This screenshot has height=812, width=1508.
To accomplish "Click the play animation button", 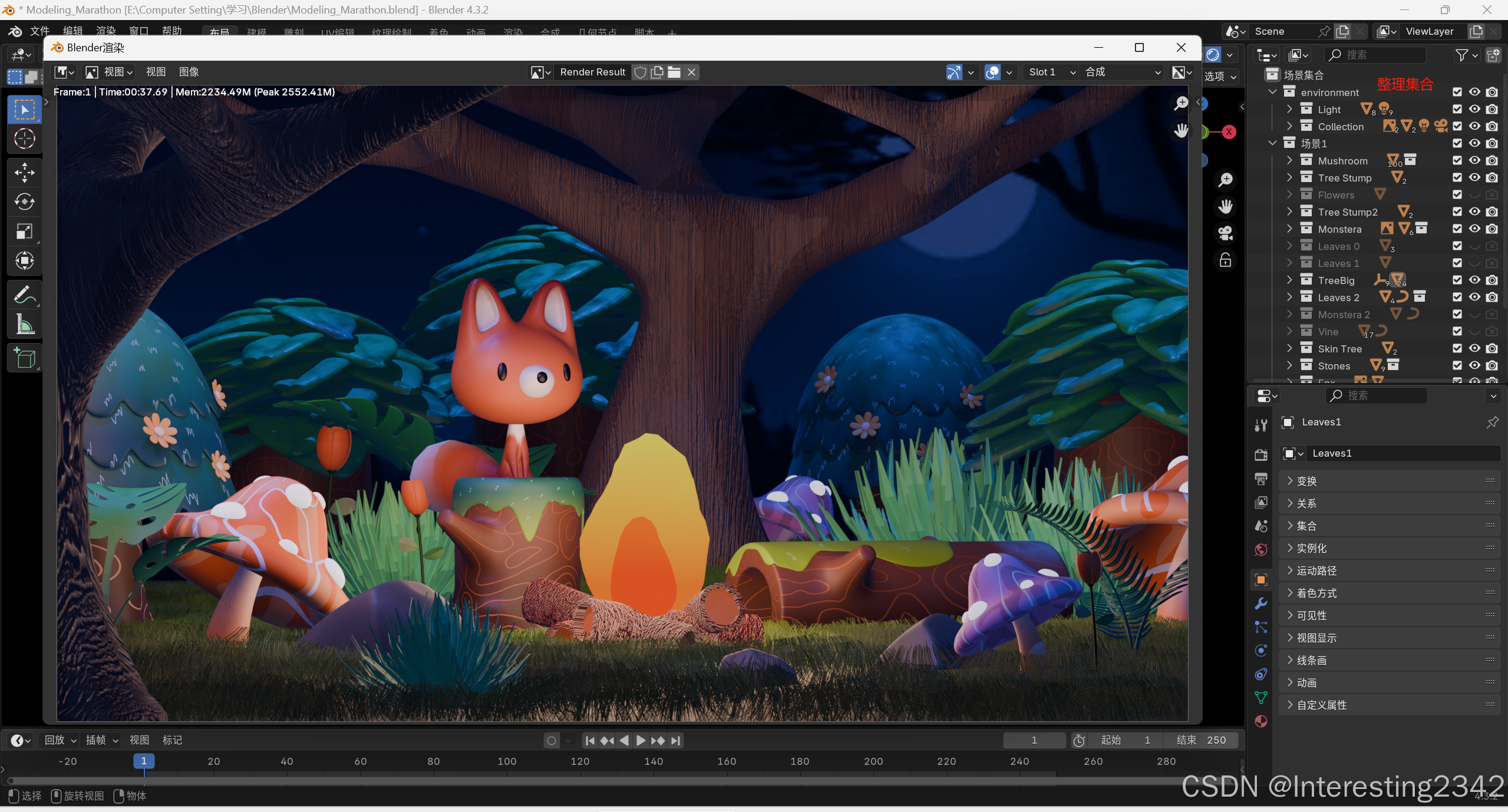I will (641, 740).
